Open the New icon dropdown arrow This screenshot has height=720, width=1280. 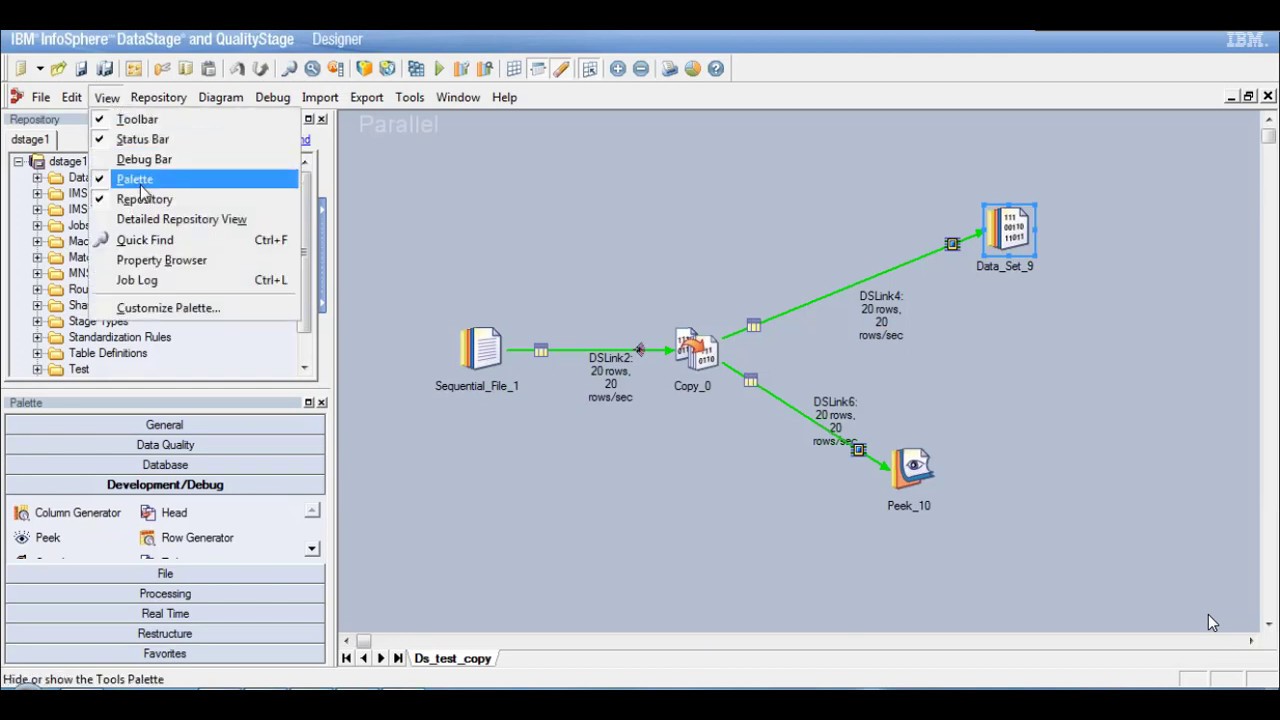coord(40,68)
